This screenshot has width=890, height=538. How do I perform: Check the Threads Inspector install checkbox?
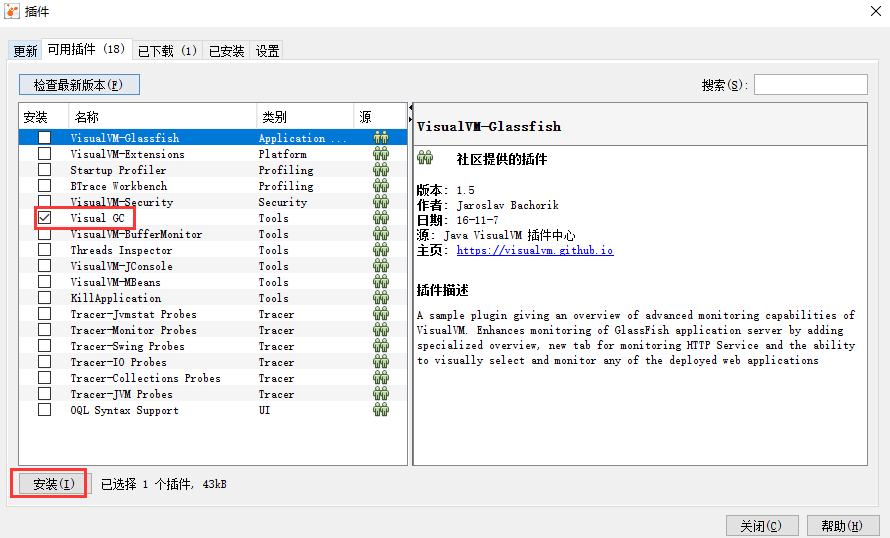[44, 249]
